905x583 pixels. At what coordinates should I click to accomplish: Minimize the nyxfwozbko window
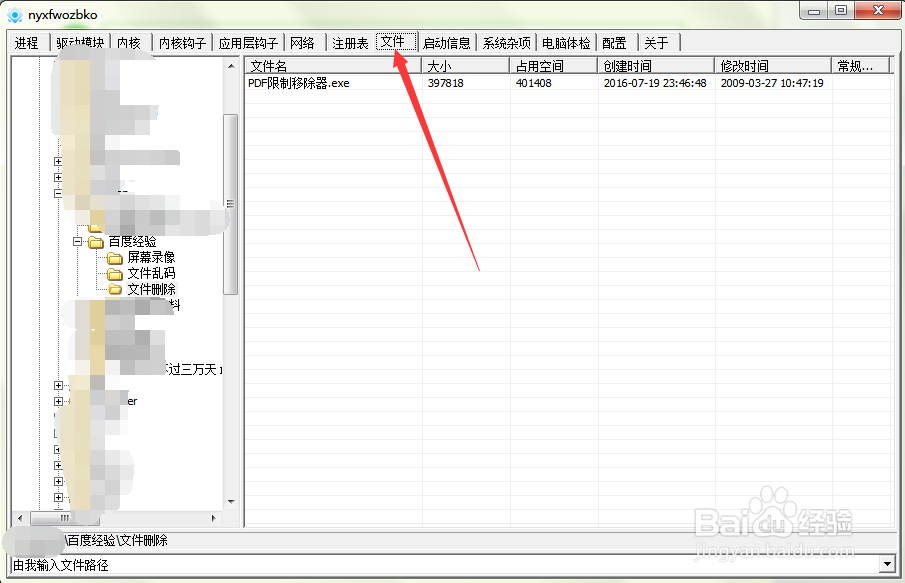click(814, 10)
